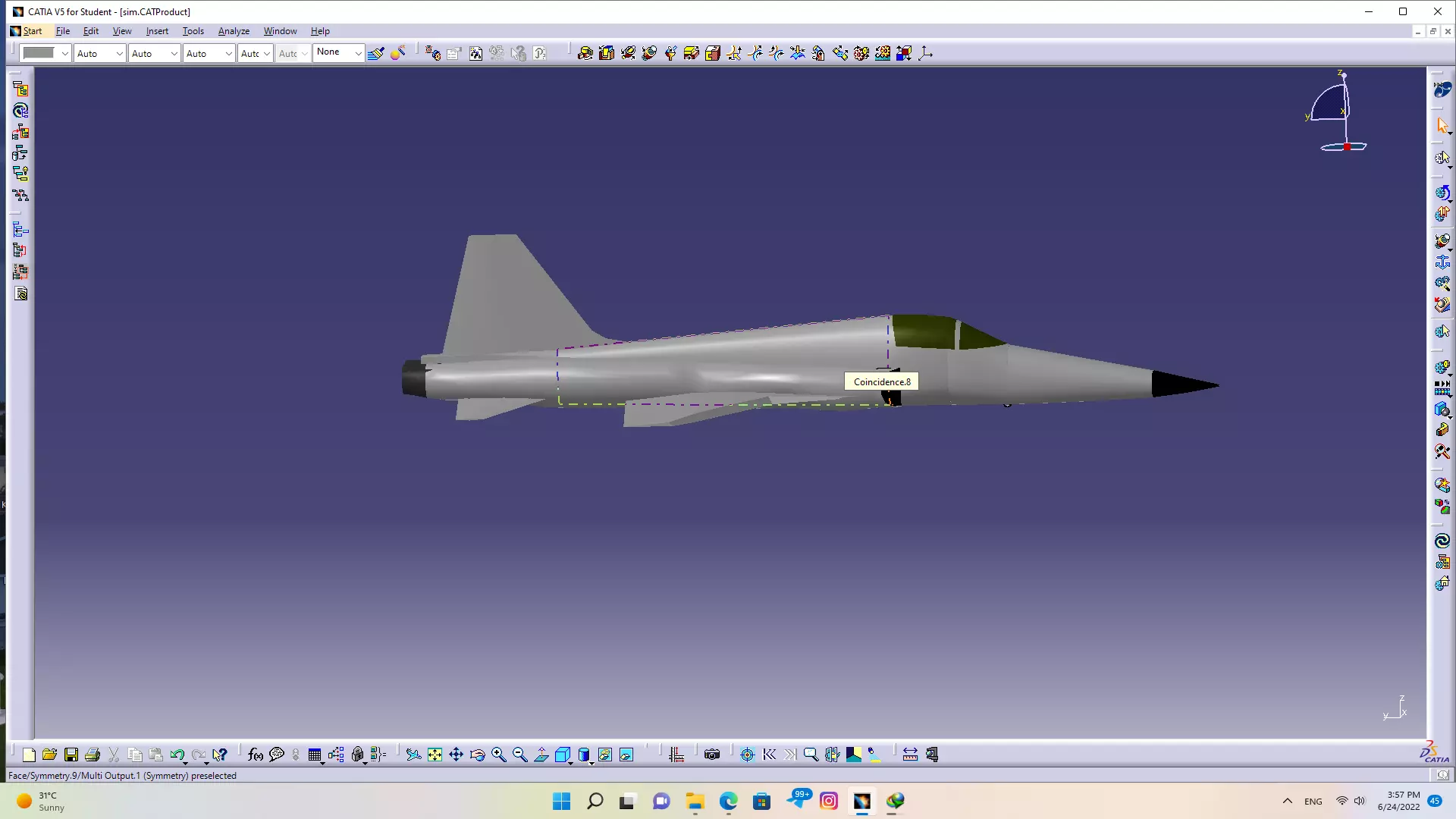The height and width of the screenshot is (819, 1456).
Task: Click the Save icon in bottom toolbar
Action: (71, 755)
